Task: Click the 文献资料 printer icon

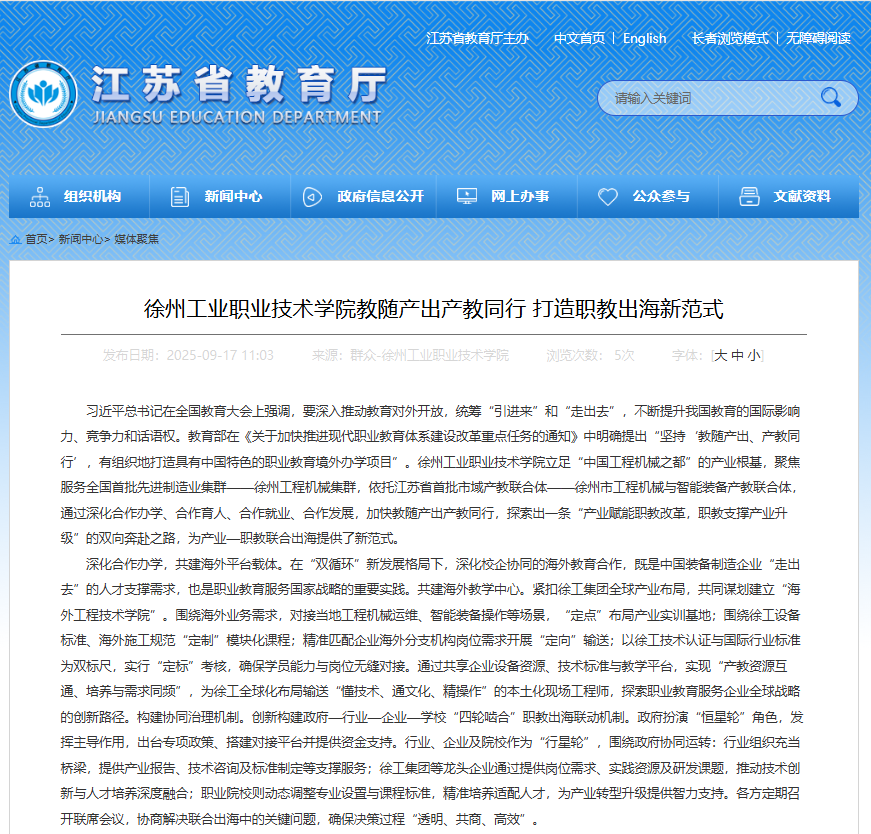Action: coord(749,197)
